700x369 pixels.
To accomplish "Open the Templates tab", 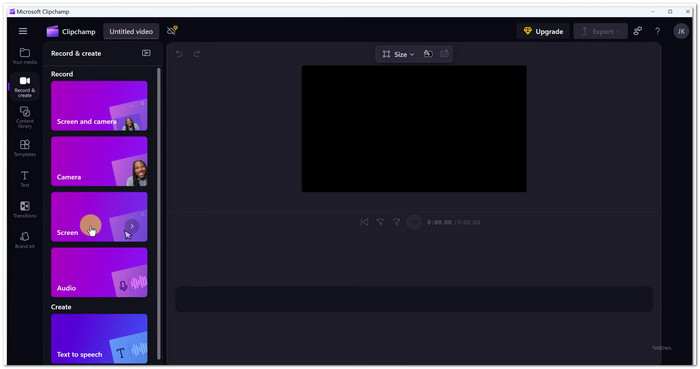I will (x=25, y=148).
